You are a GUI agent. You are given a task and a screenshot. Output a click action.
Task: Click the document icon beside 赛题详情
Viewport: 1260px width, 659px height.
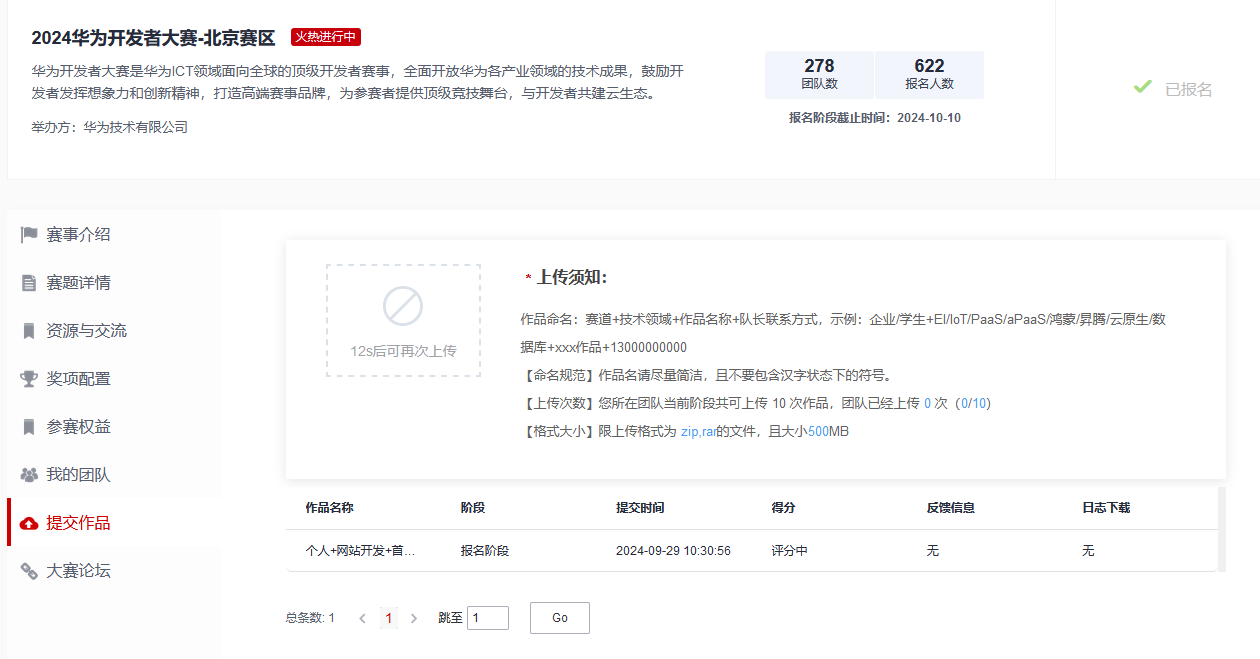[x=29, y=283]
